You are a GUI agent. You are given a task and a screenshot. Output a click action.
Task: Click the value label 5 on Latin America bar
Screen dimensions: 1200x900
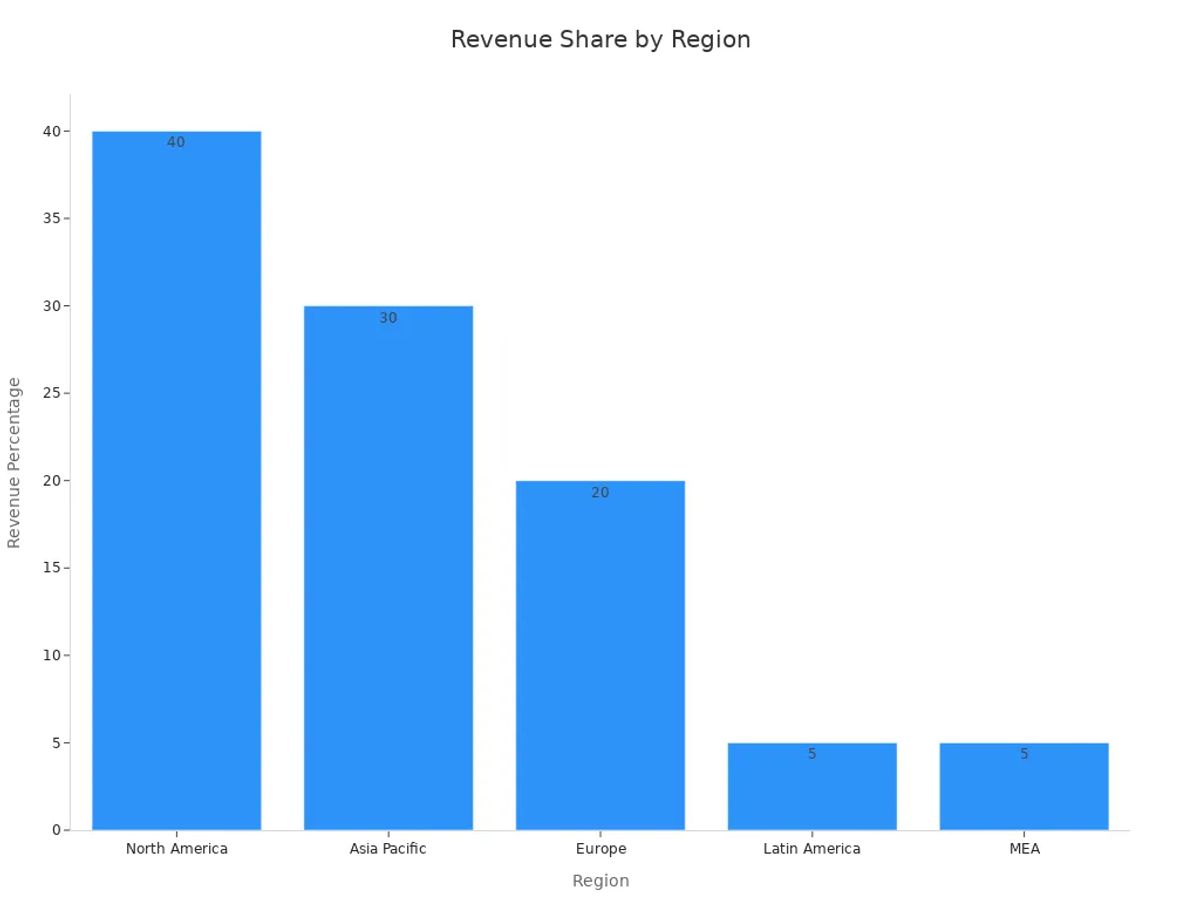point(813,753)
